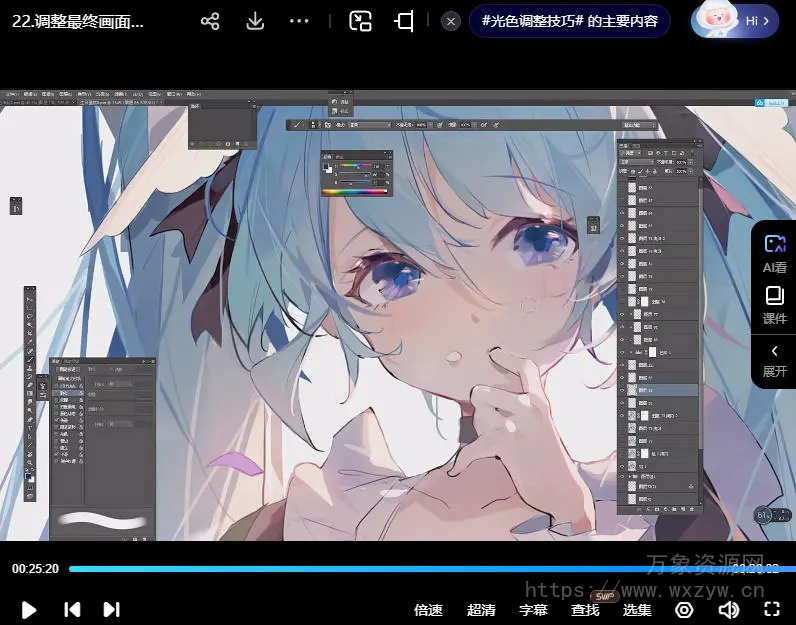The width and height of the screenshot is (796, 625).
Task: Click the picture-in-picture mini window icon
Action: tap(360, 21)
